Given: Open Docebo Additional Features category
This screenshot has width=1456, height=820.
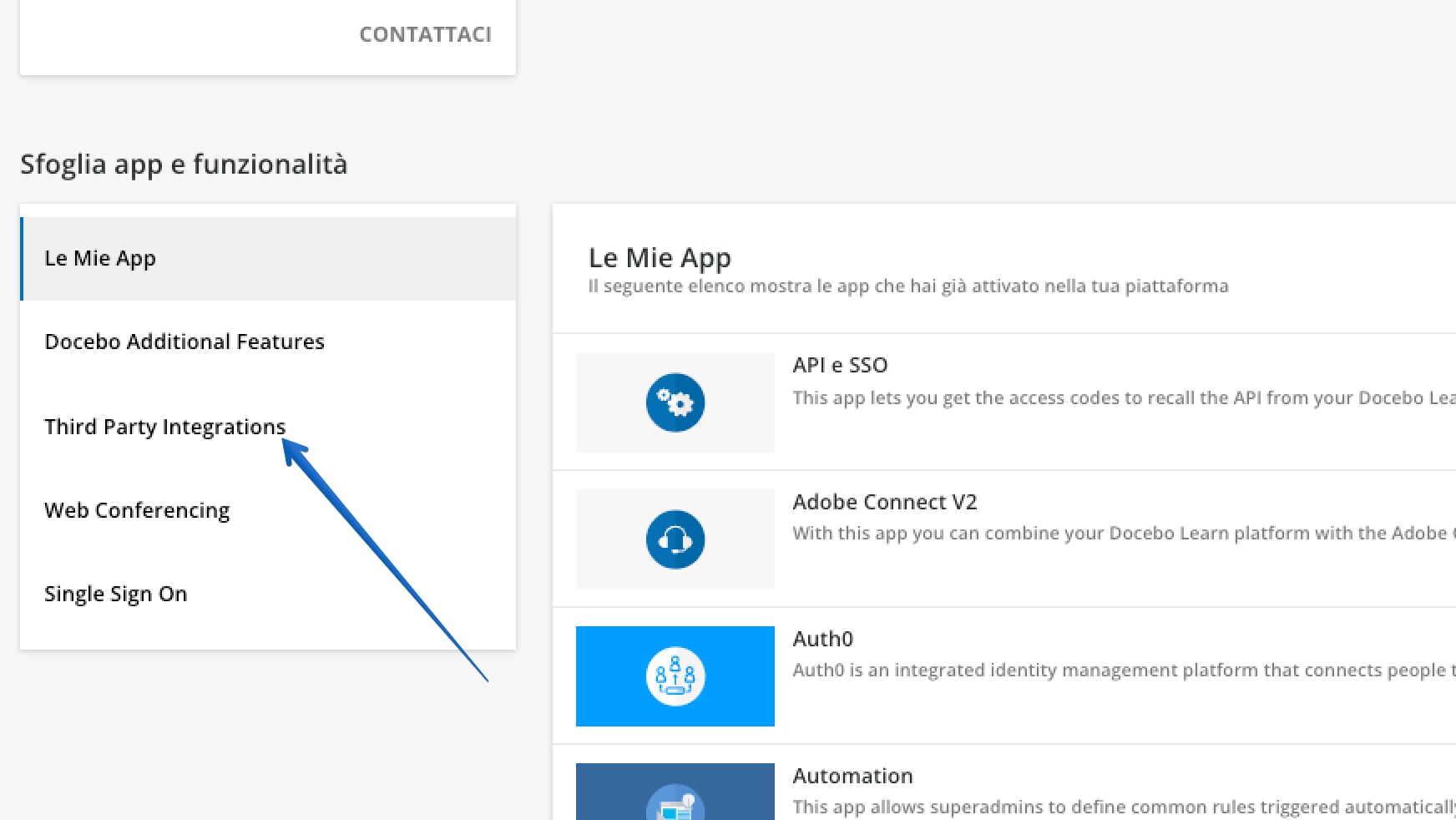Looking at the screenshot, I should coord(185,342).
